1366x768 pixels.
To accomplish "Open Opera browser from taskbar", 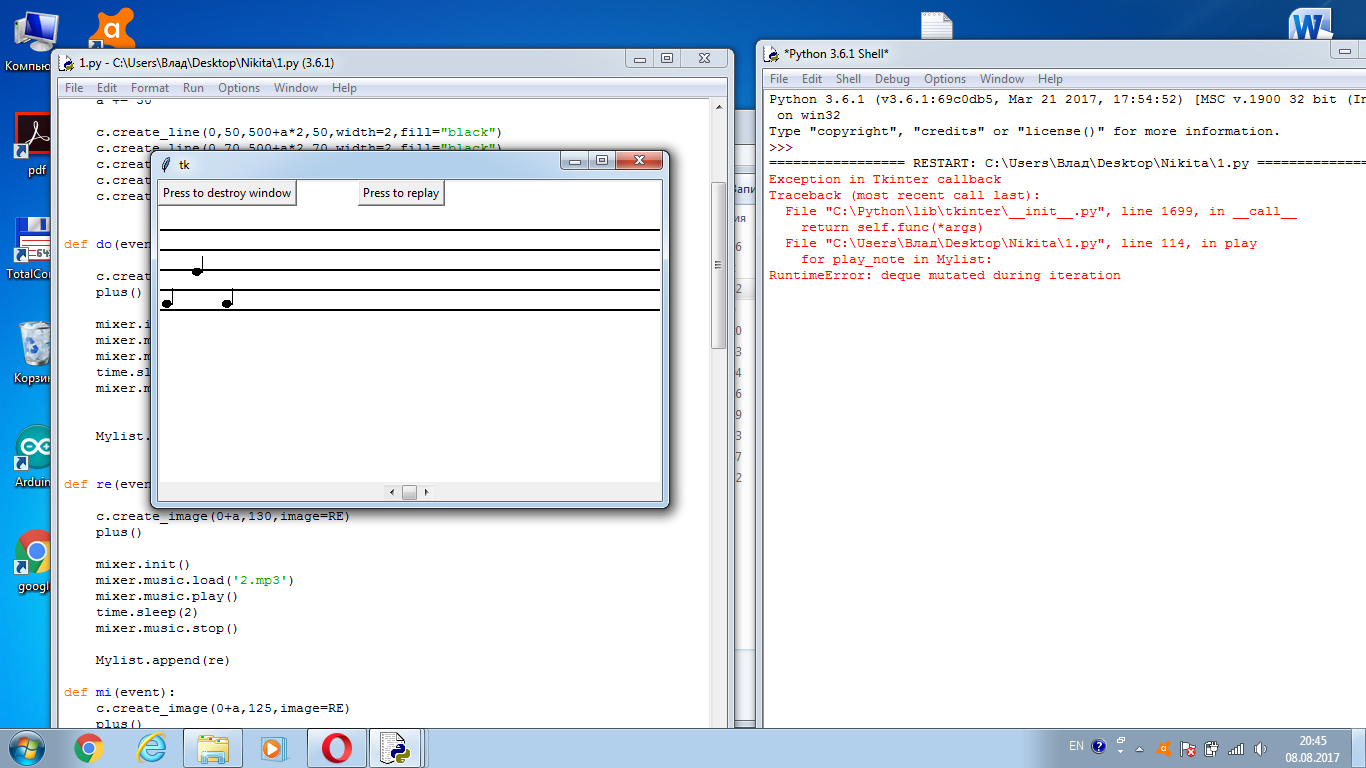I will (336, 748).
